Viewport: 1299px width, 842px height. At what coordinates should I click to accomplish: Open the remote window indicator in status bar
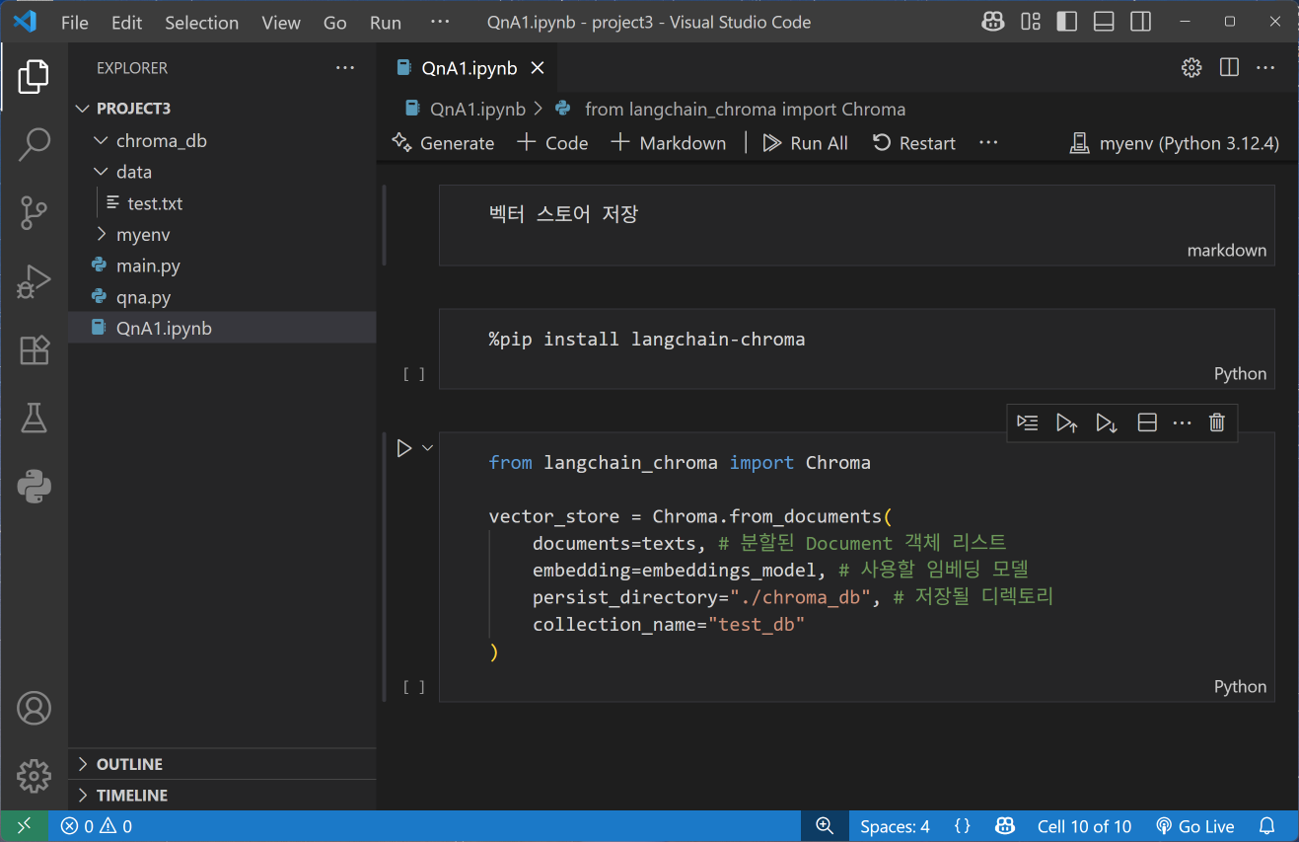pyautogui.click(x=24, y=826)
